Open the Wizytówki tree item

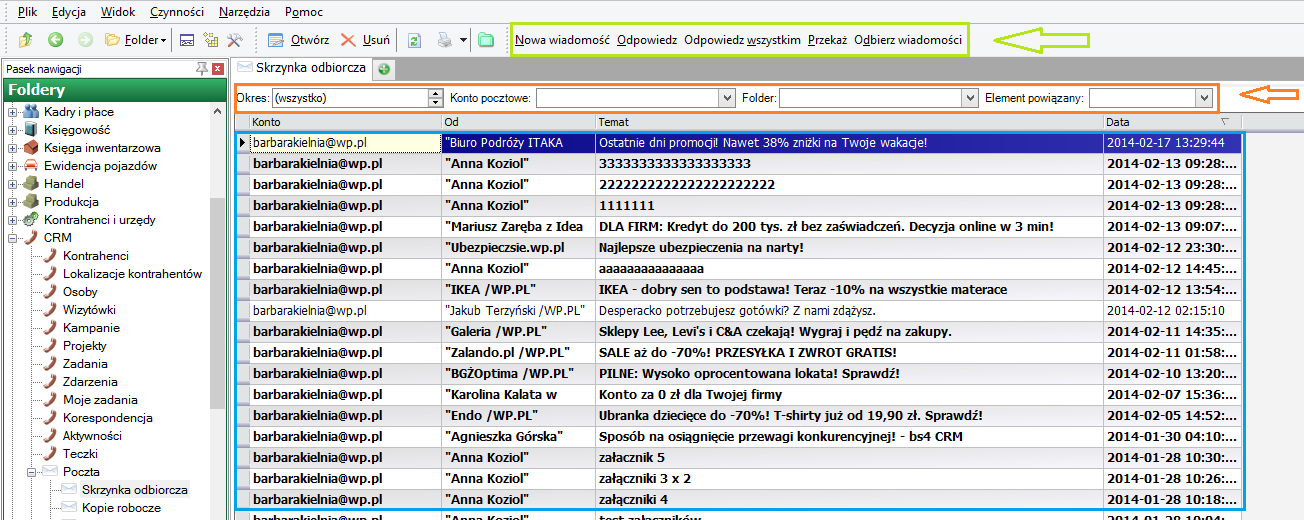(x=89, y=310)
